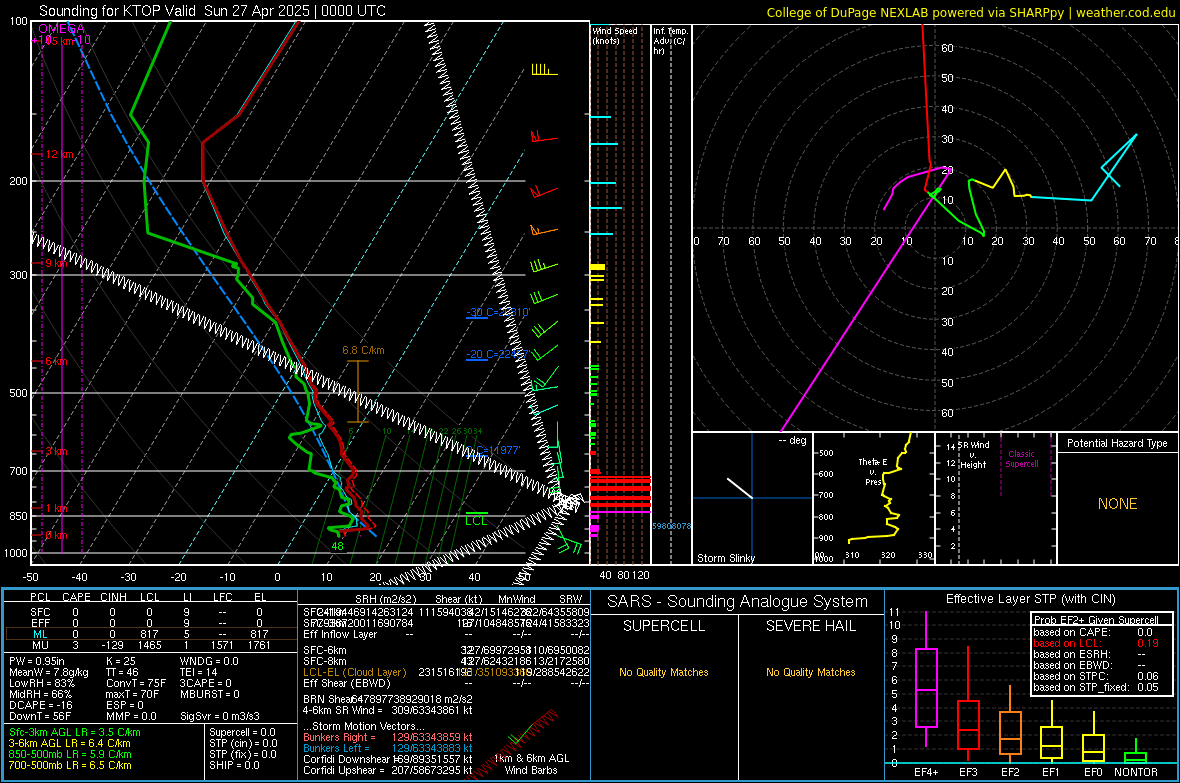Viewport: 1180px width, 783px height.
Task: Click the NONE hazard type text
Action: [1117, 504]
